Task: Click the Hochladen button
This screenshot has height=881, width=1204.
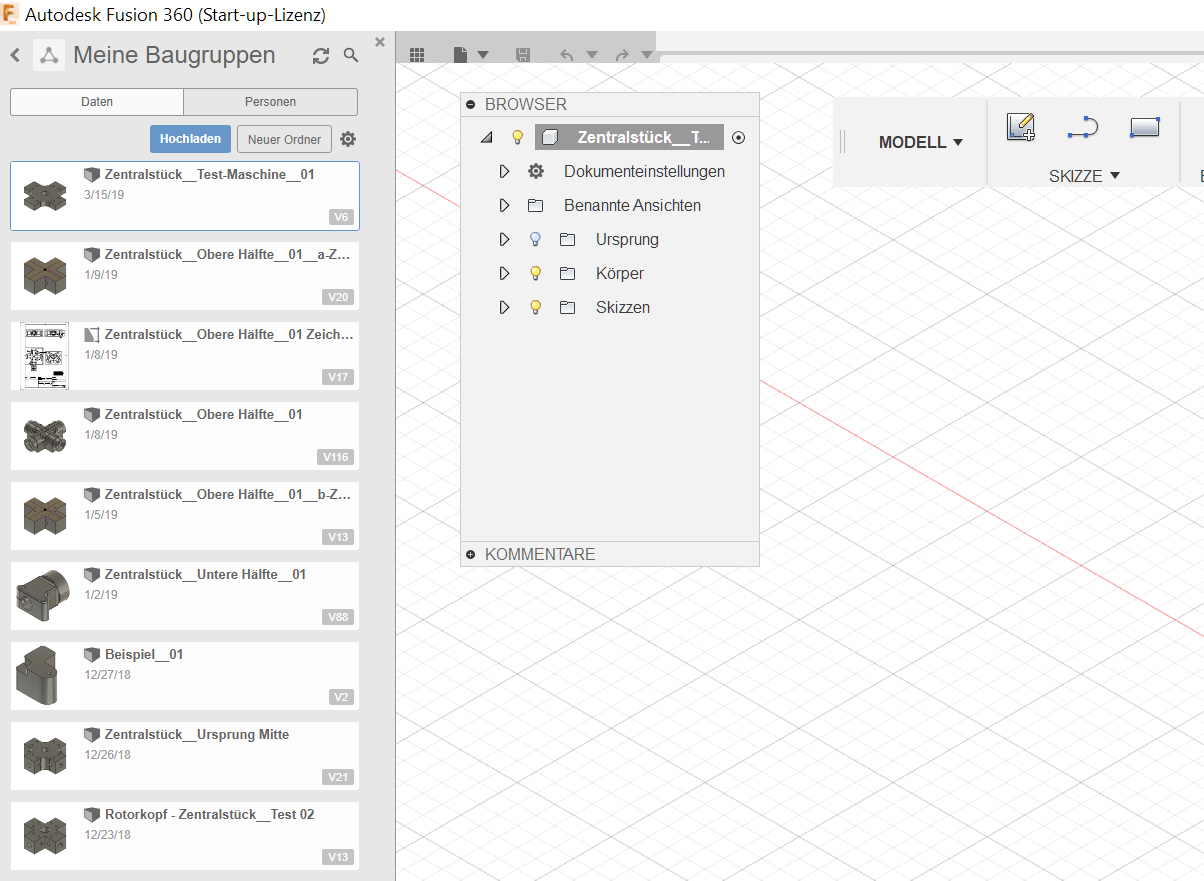Action: [x=190, y=139]
